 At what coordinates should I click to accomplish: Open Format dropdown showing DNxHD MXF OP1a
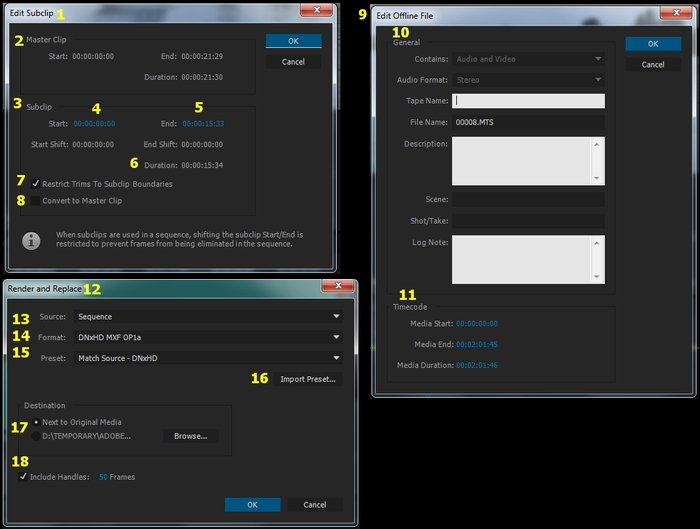pyautogui.click(x=209, y=337)
